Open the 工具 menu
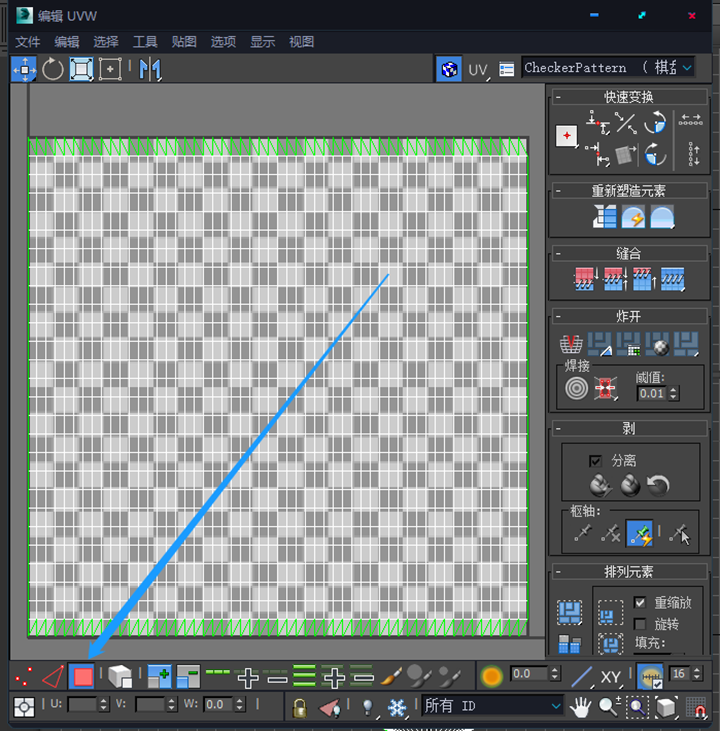The height and width of the screenshot is (731, 720). 145,42
